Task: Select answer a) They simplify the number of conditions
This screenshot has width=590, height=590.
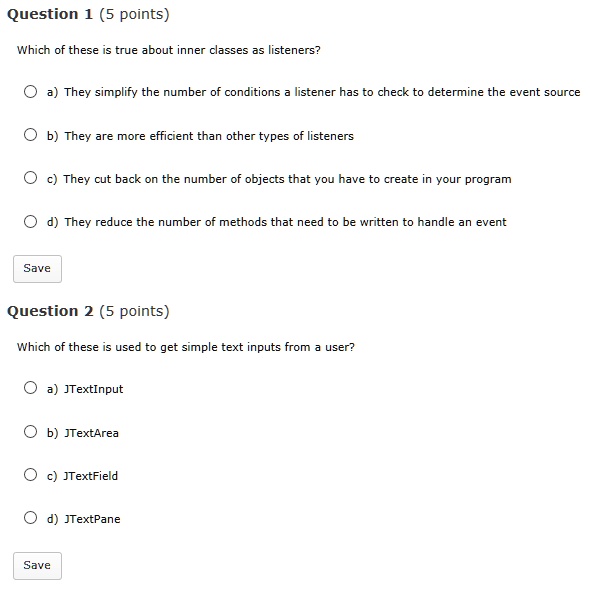Action: (x=30, y=91)
